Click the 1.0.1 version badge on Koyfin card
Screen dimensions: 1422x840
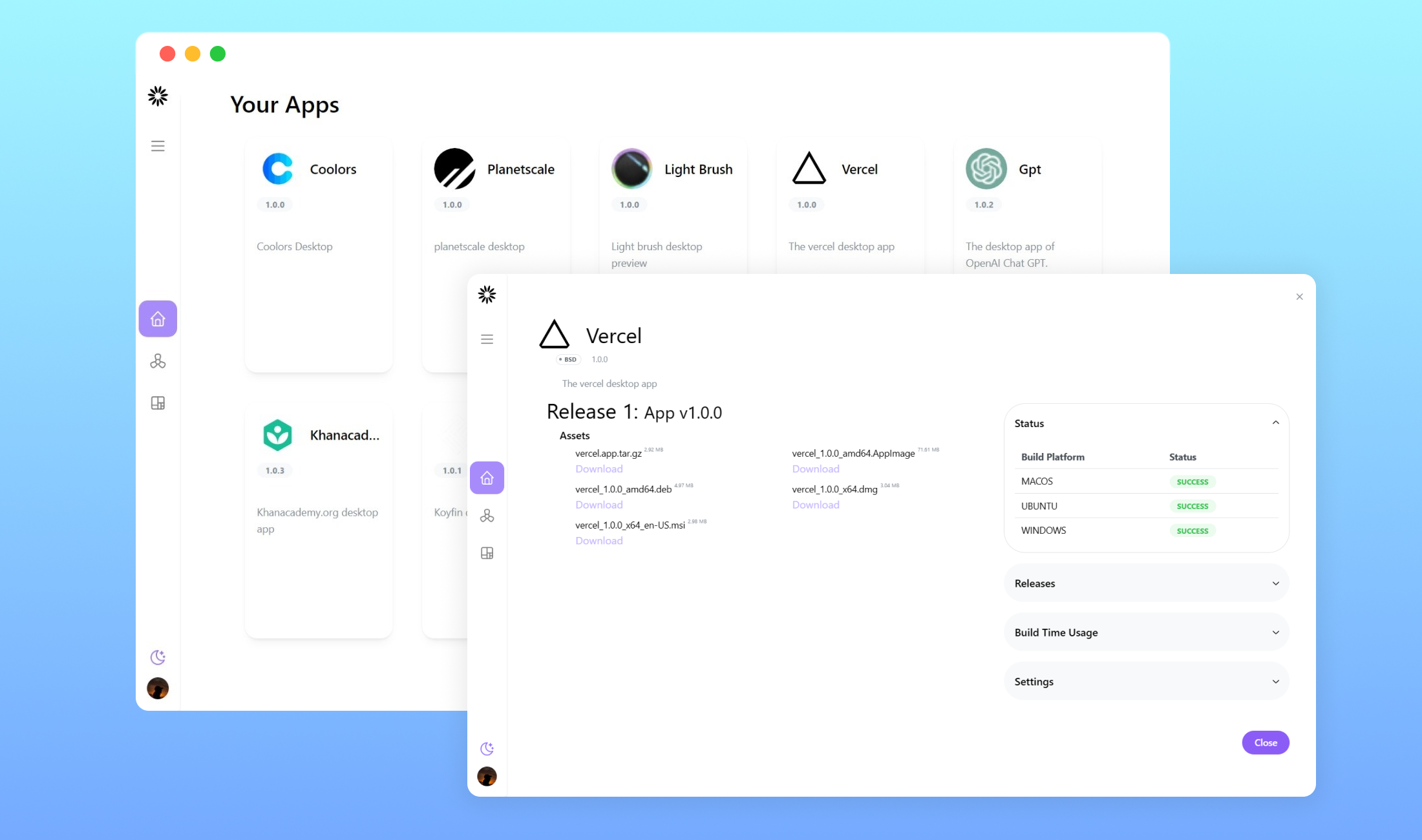click(452, 470)
